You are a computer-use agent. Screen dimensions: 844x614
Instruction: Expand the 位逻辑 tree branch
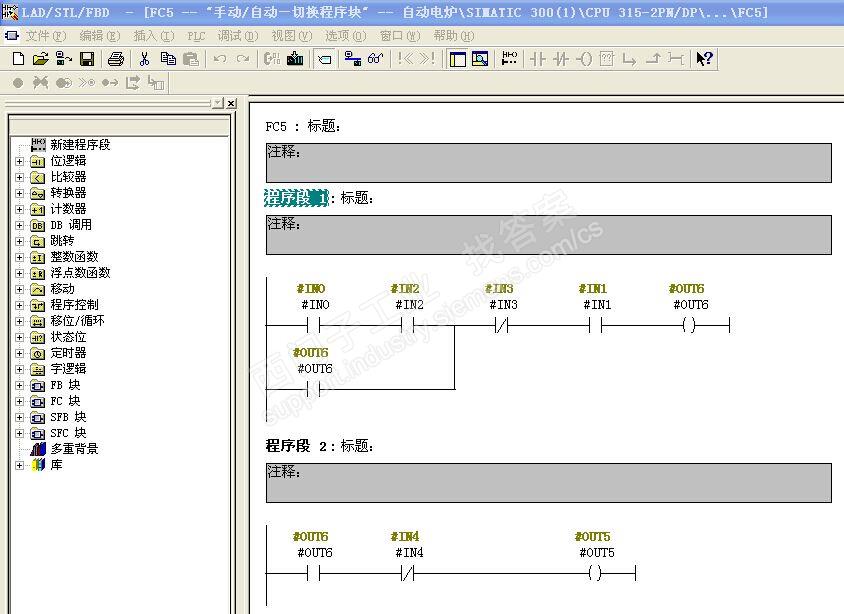[x=21, y=160]
